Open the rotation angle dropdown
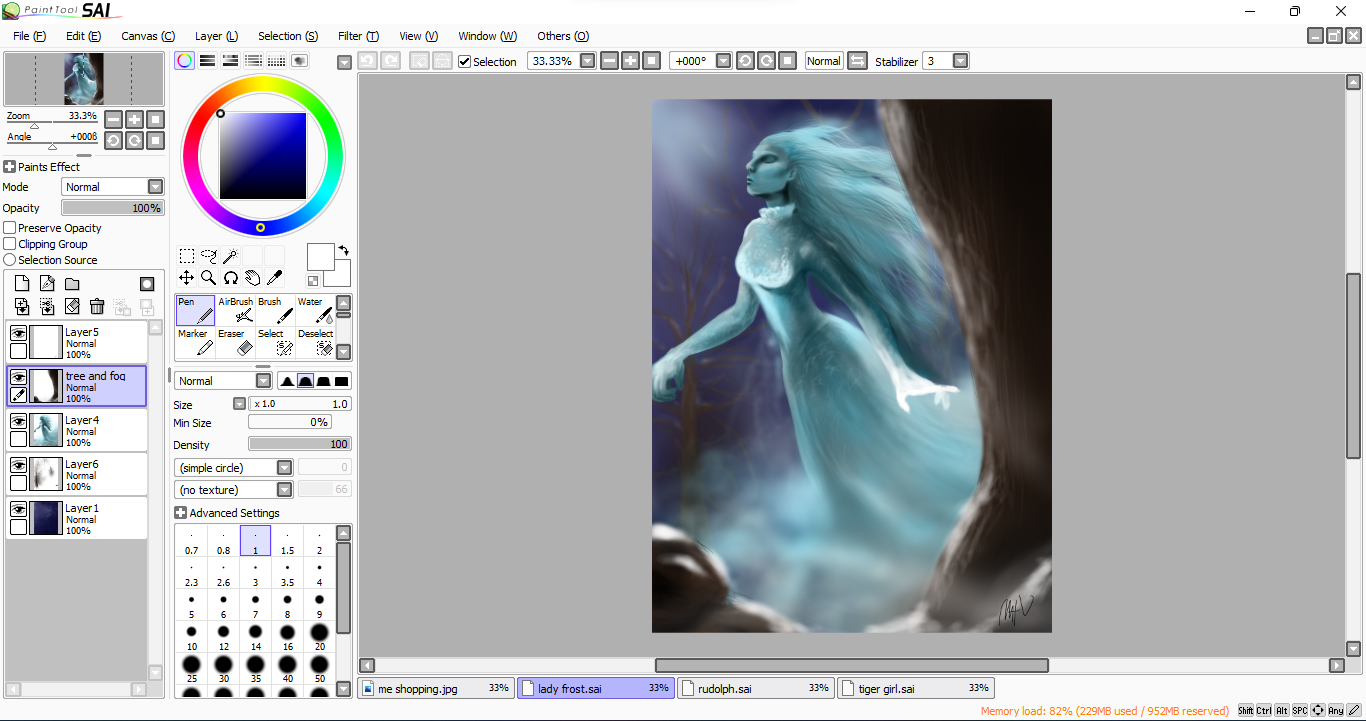The image size is (1366, 721). [724, 61]
